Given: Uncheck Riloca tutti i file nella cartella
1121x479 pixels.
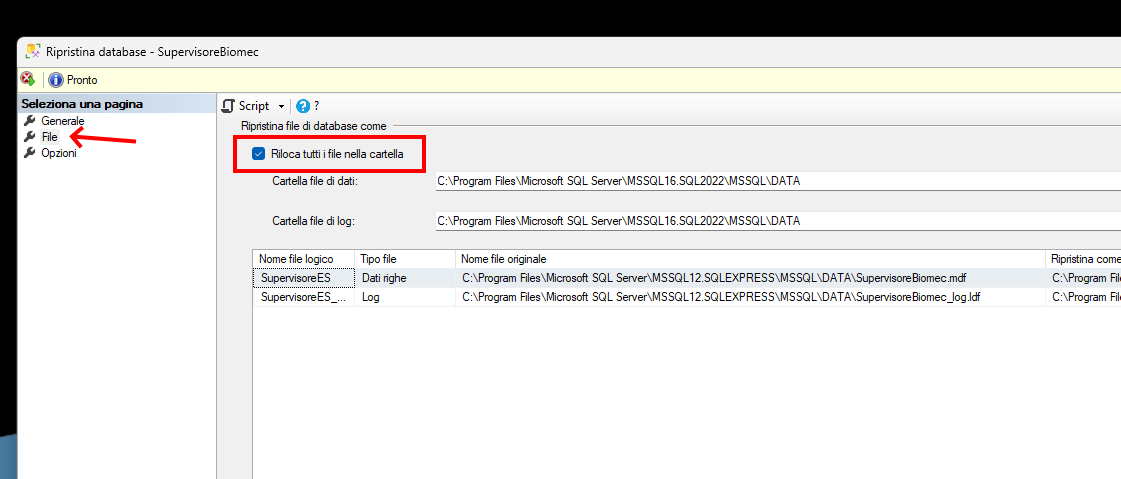Looking at the screenshot, I should tap(258, 154).
